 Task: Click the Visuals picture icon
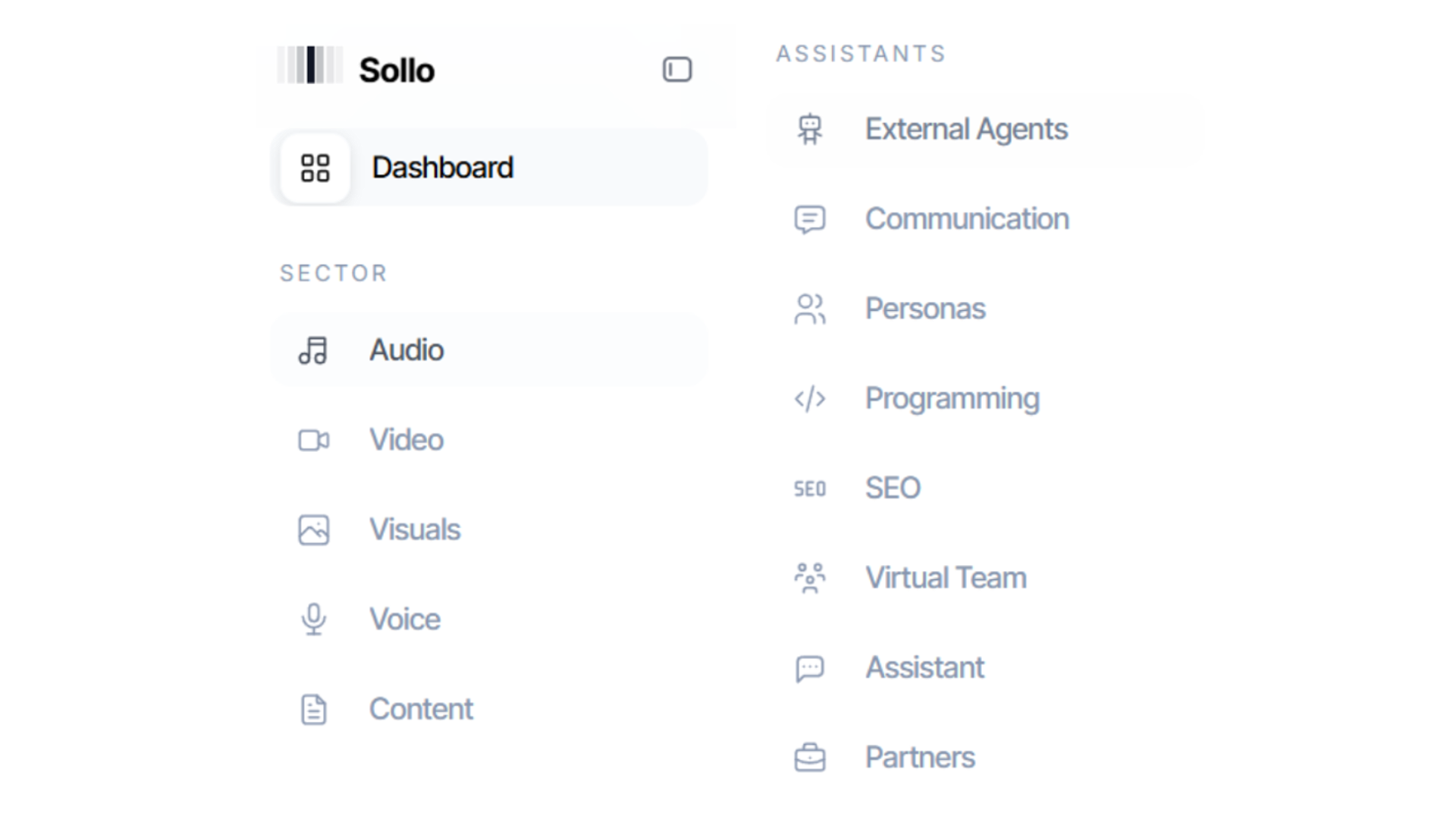313,530
